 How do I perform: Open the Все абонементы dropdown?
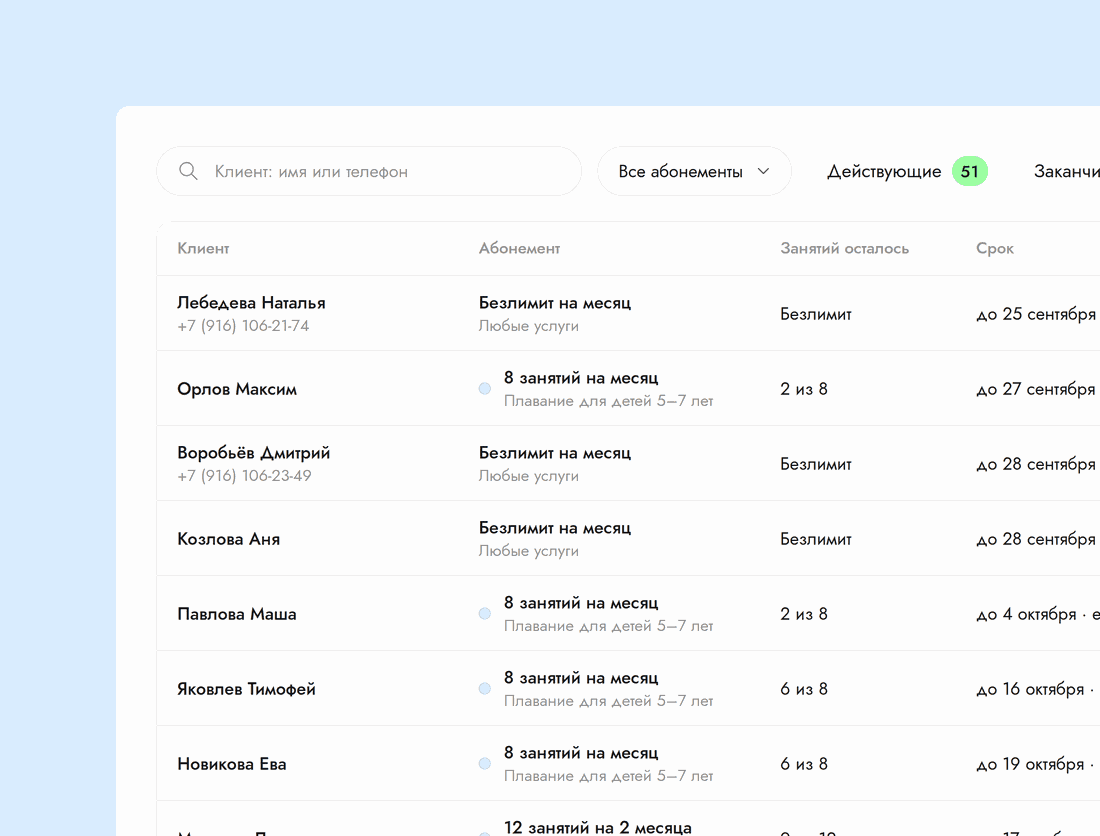[x=695, y=171]
